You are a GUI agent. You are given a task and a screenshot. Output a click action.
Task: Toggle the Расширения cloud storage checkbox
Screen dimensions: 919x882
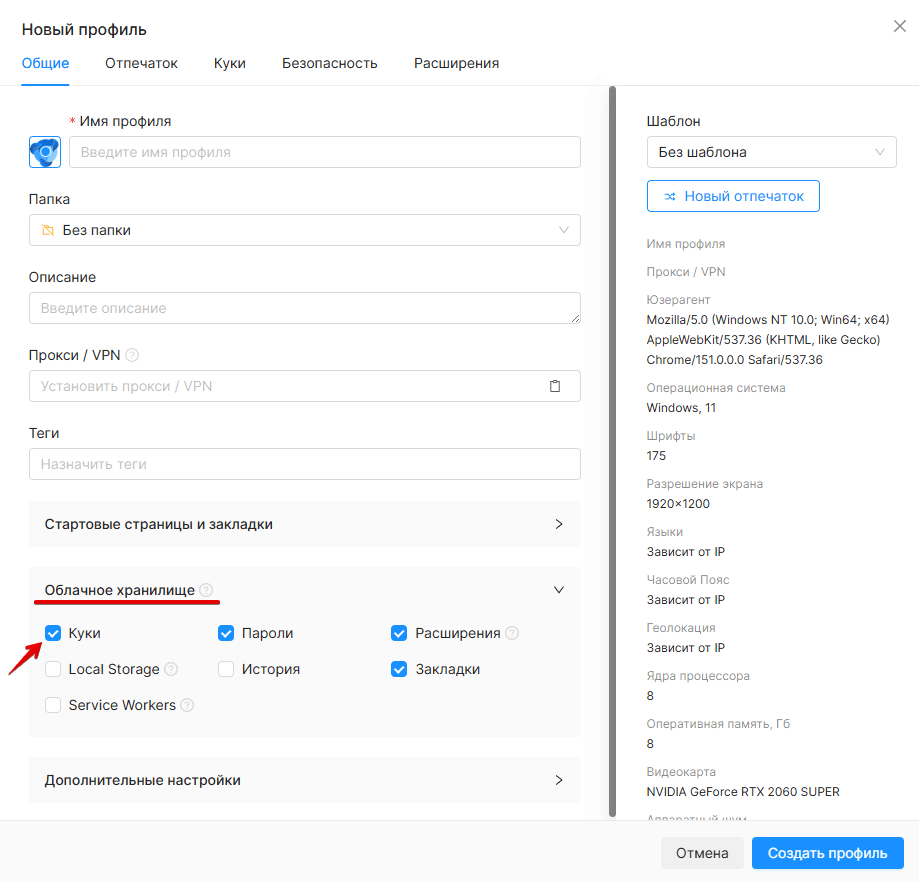pos(399,634)
